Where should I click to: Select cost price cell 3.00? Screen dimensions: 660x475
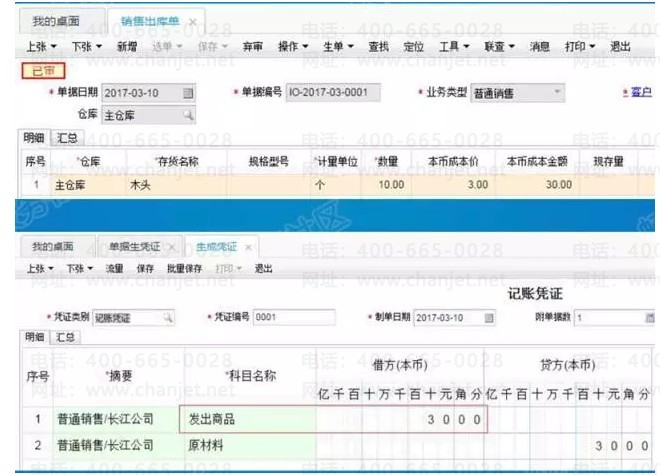pos(453,185)
